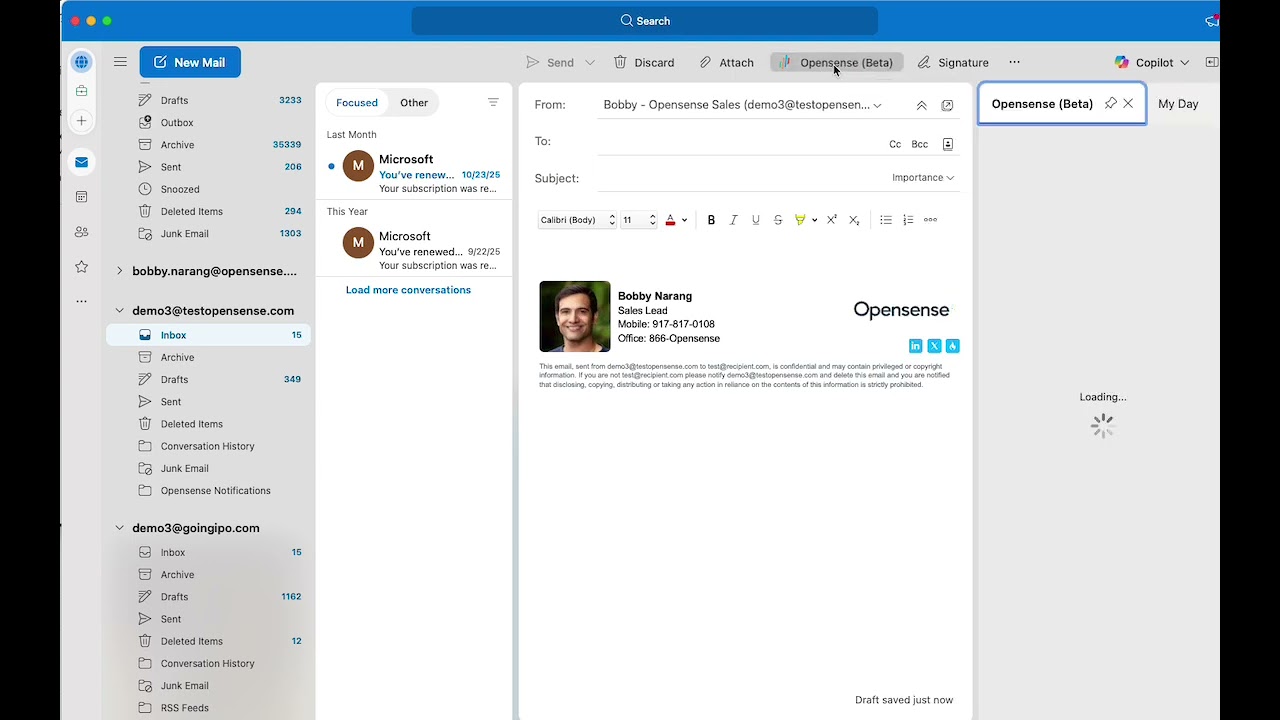The height and width of the screenshot is (720, 1280).
Task: Open more formatting options ellipsis
Action: pos(930,220)
